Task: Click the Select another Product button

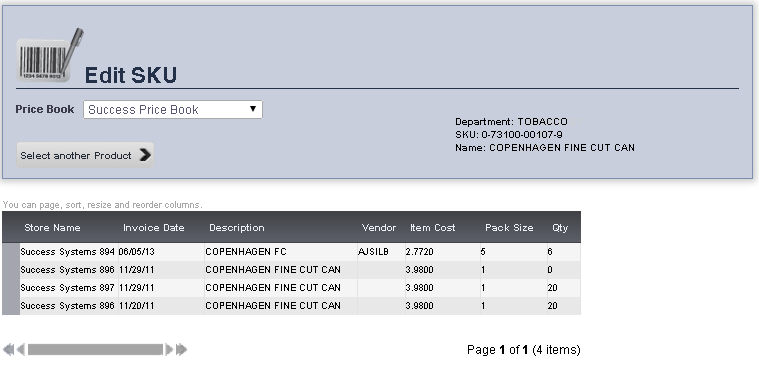Action: coord(85,155)
